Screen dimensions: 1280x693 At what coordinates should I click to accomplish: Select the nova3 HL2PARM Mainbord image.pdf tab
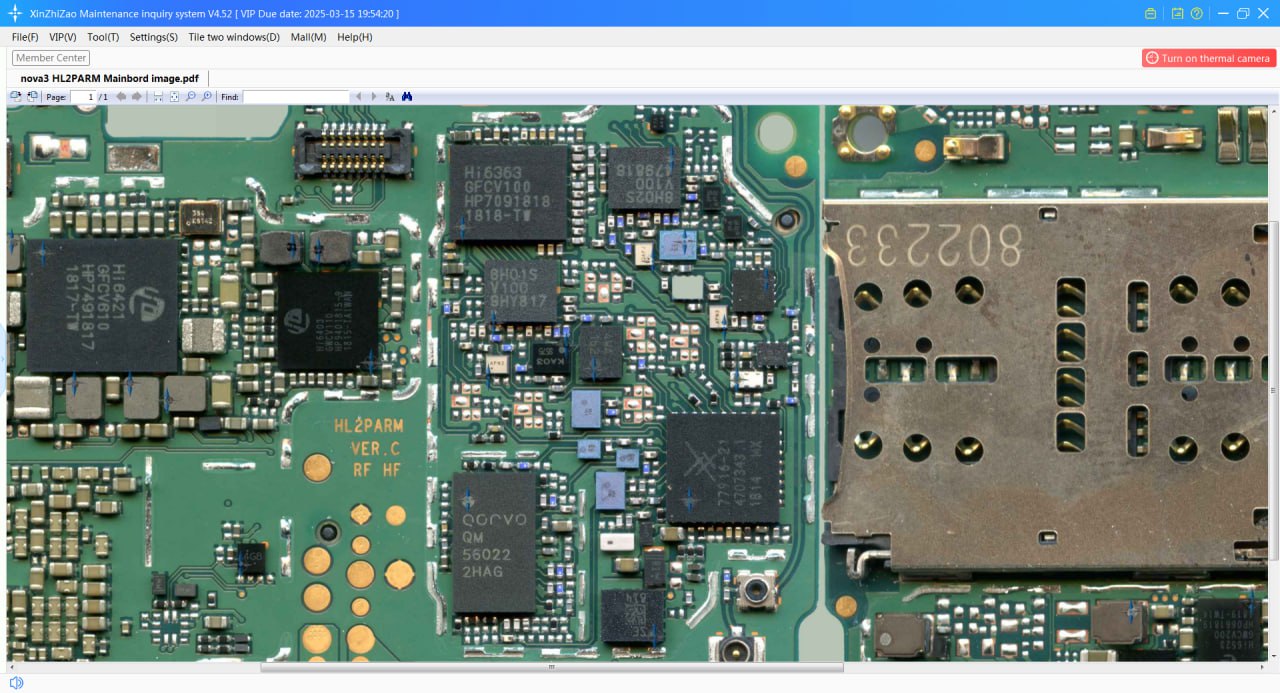coord(109,78)
